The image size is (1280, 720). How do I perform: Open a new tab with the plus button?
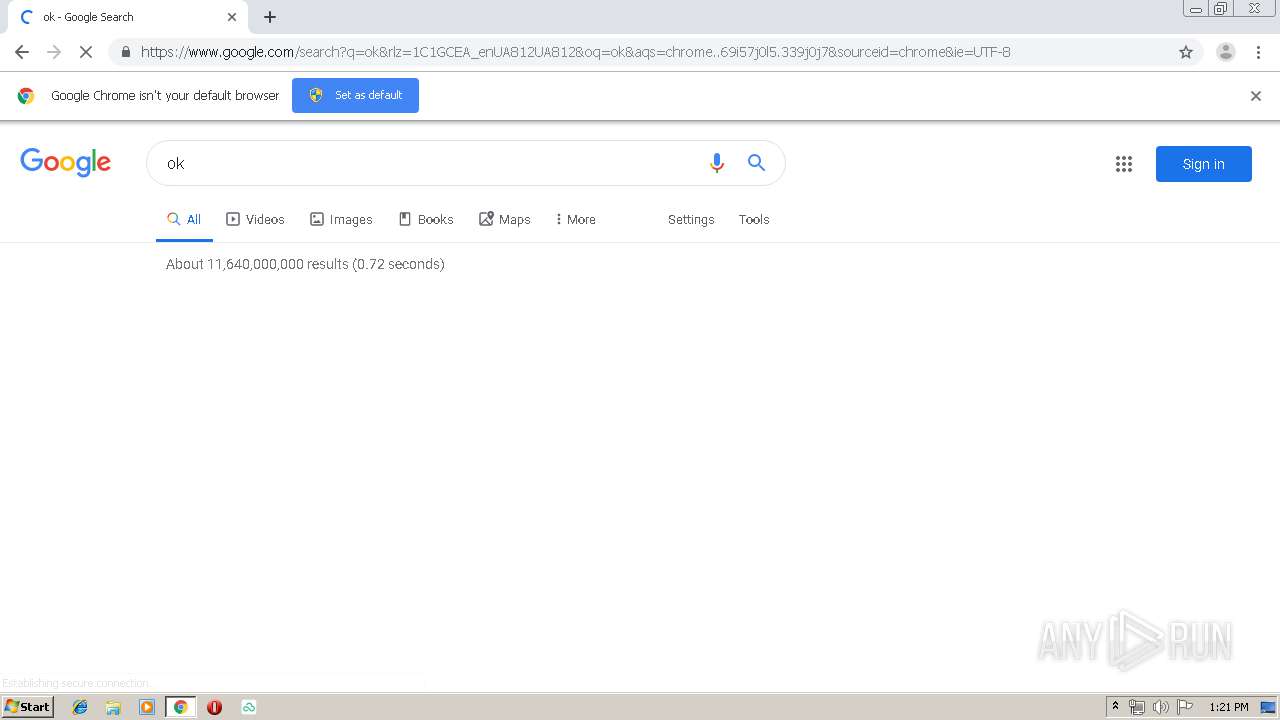tap(270, 17)
